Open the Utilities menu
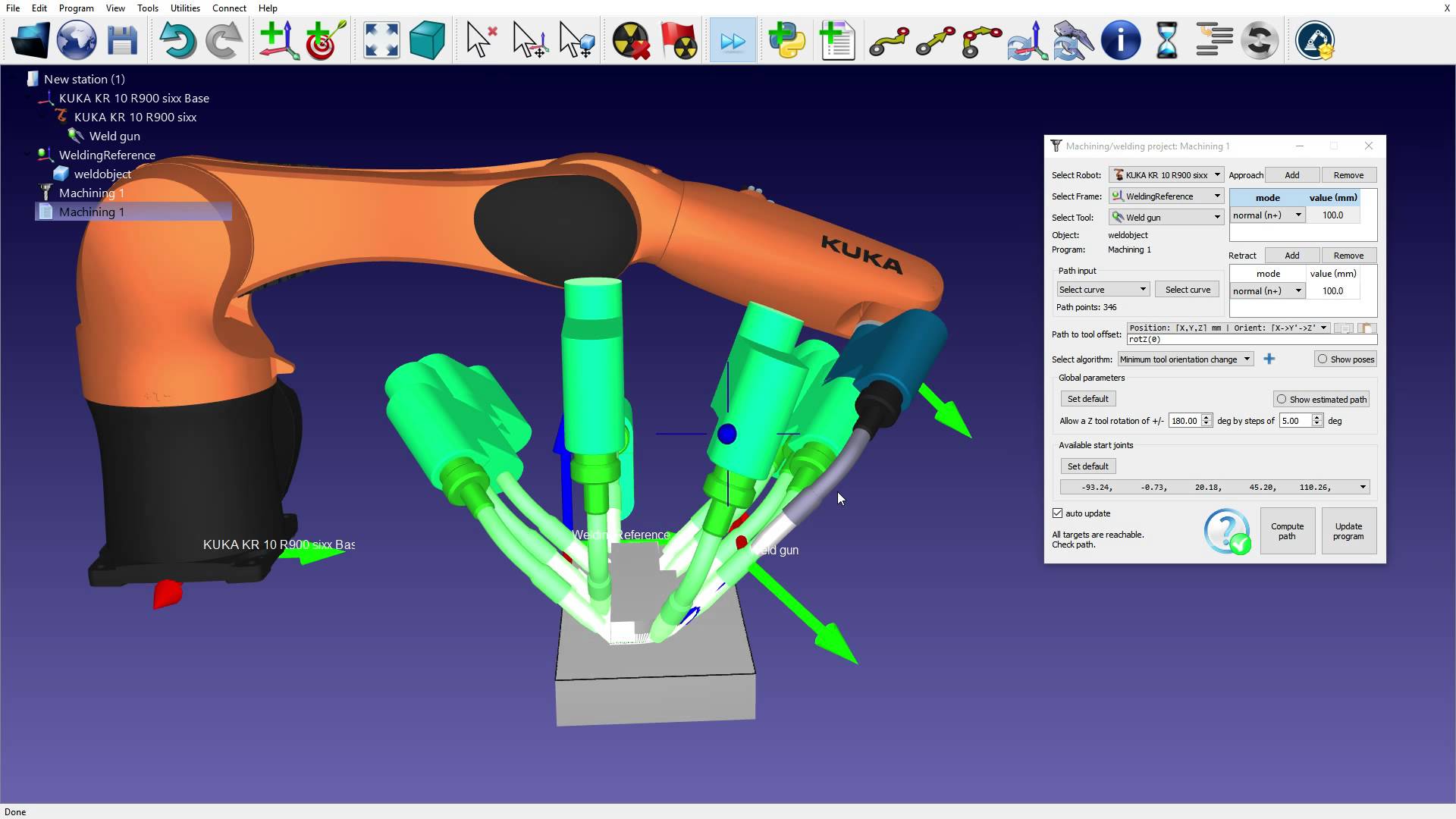Viewport: 1456px width, 819px height. (185, 8)
